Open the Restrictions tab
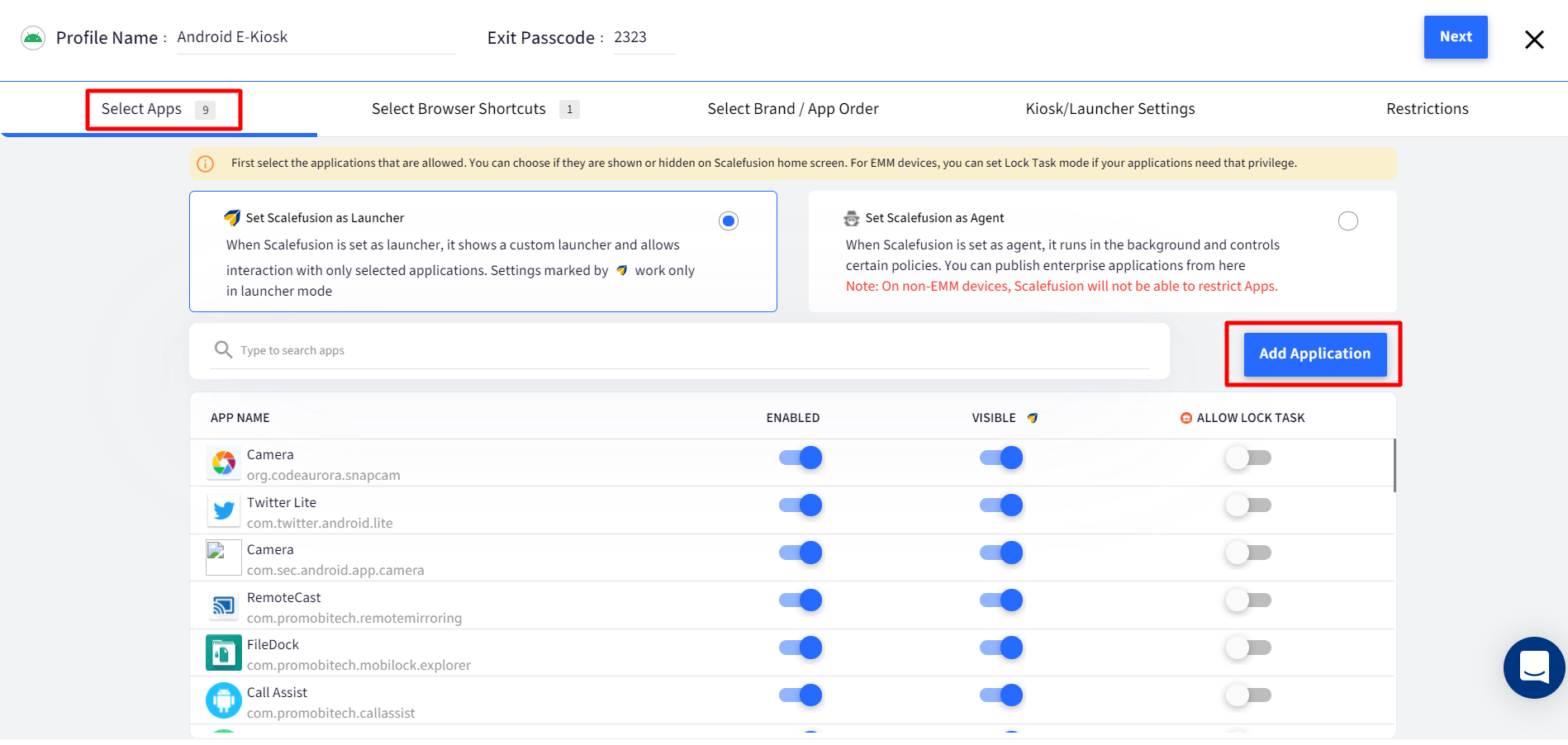 [1428, 109]
